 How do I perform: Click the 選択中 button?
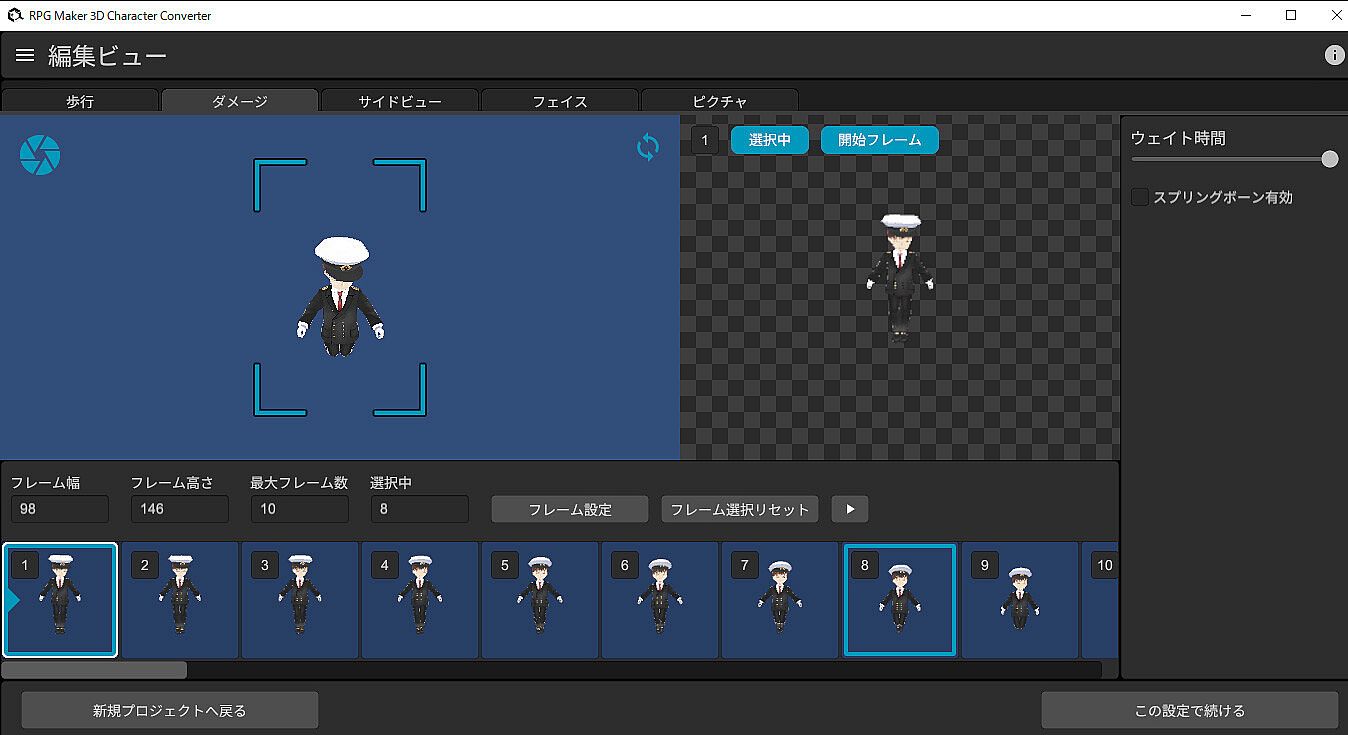click(769, 140)
